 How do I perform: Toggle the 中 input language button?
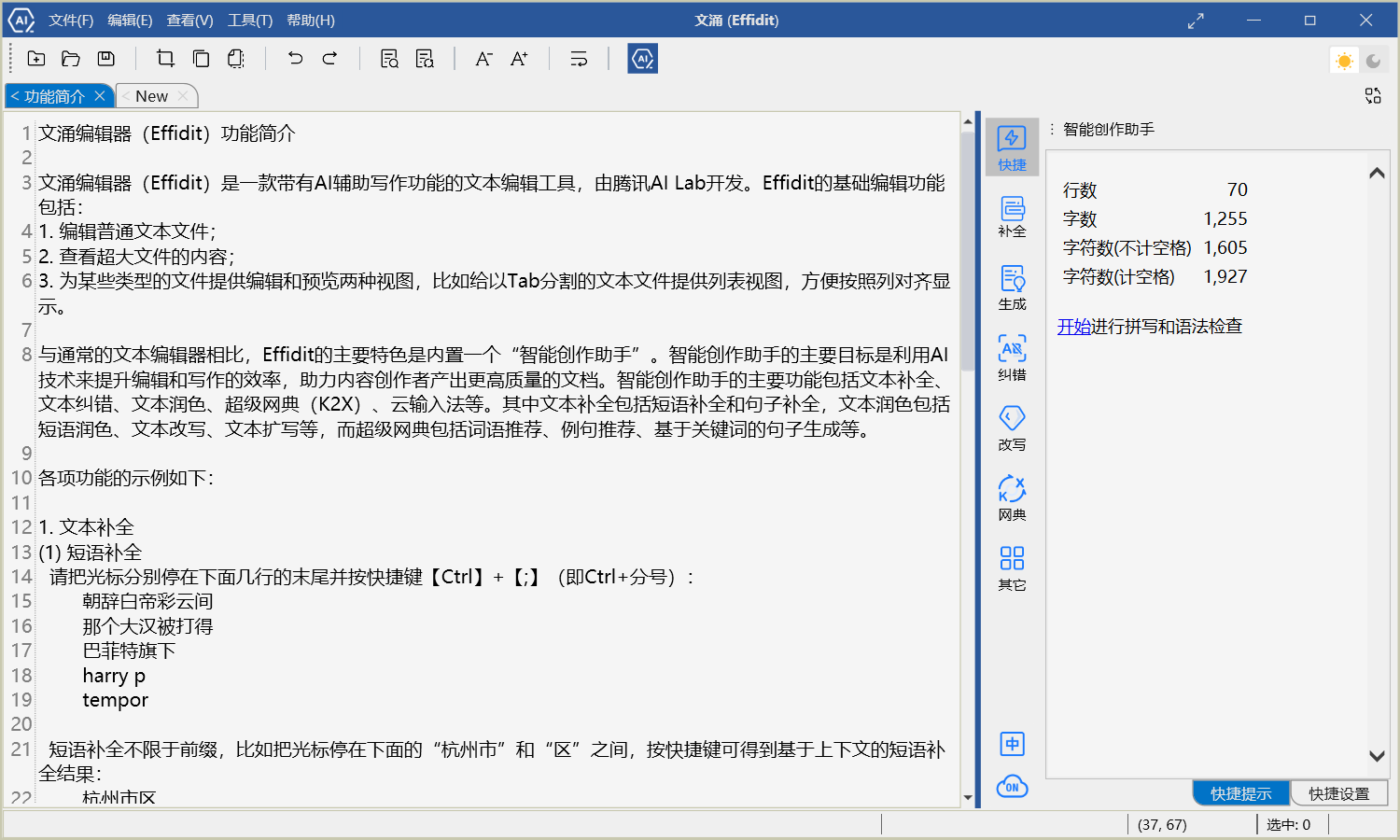[x=1012, y=744]
